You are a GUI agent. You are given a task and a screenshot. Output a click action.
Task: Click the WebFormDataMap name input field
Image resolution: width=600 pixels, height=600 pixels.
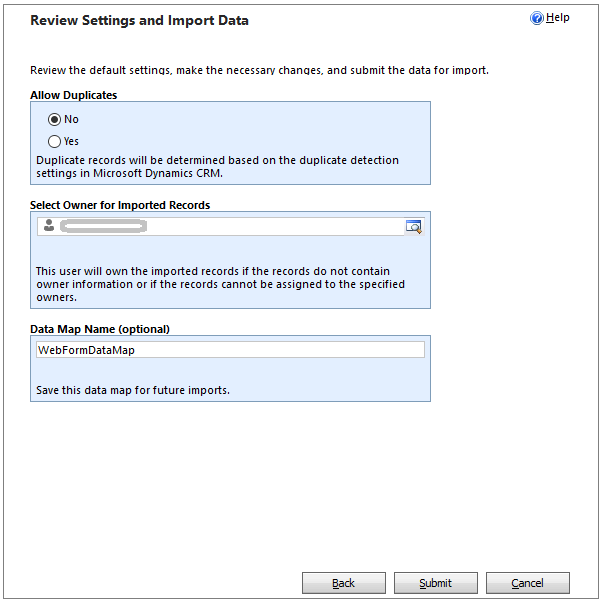[230, 350]
